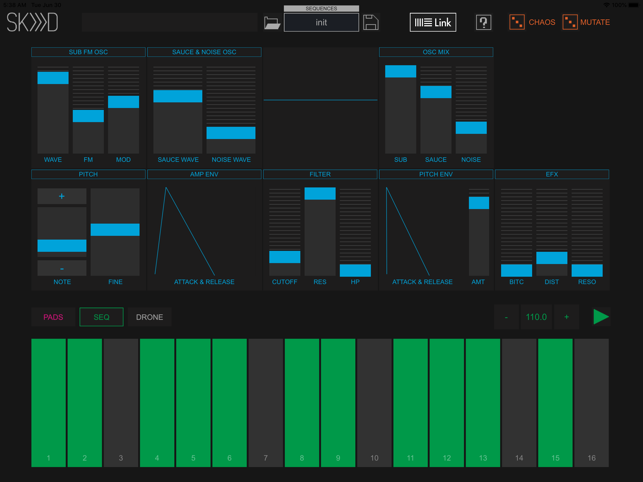Enable sequencer step 10
The height and width of the screenshot is (482, 643).
coord(374,402)
